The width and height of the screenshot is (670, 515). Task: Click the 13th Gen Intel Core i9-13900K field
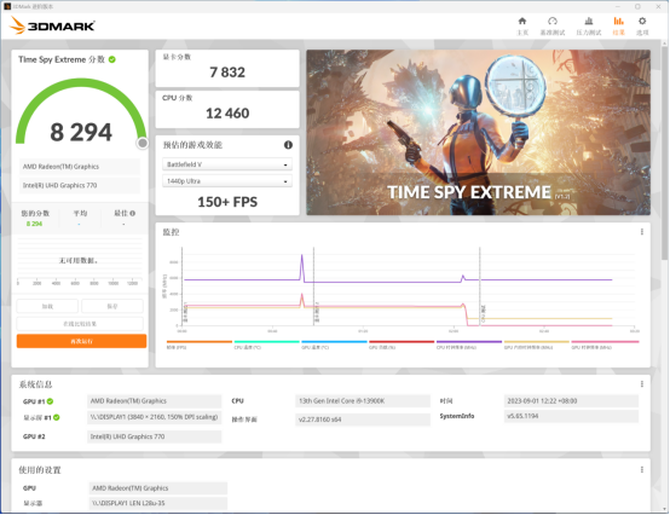(x=362, y=401)
